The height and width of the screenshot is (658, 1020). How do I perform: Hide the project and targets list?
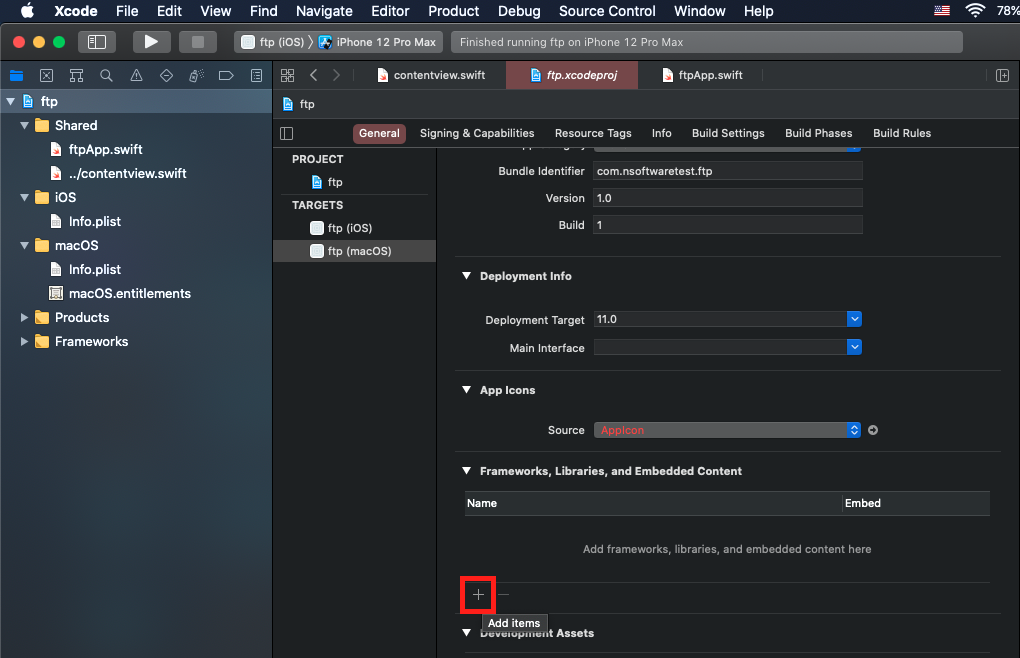287,133
